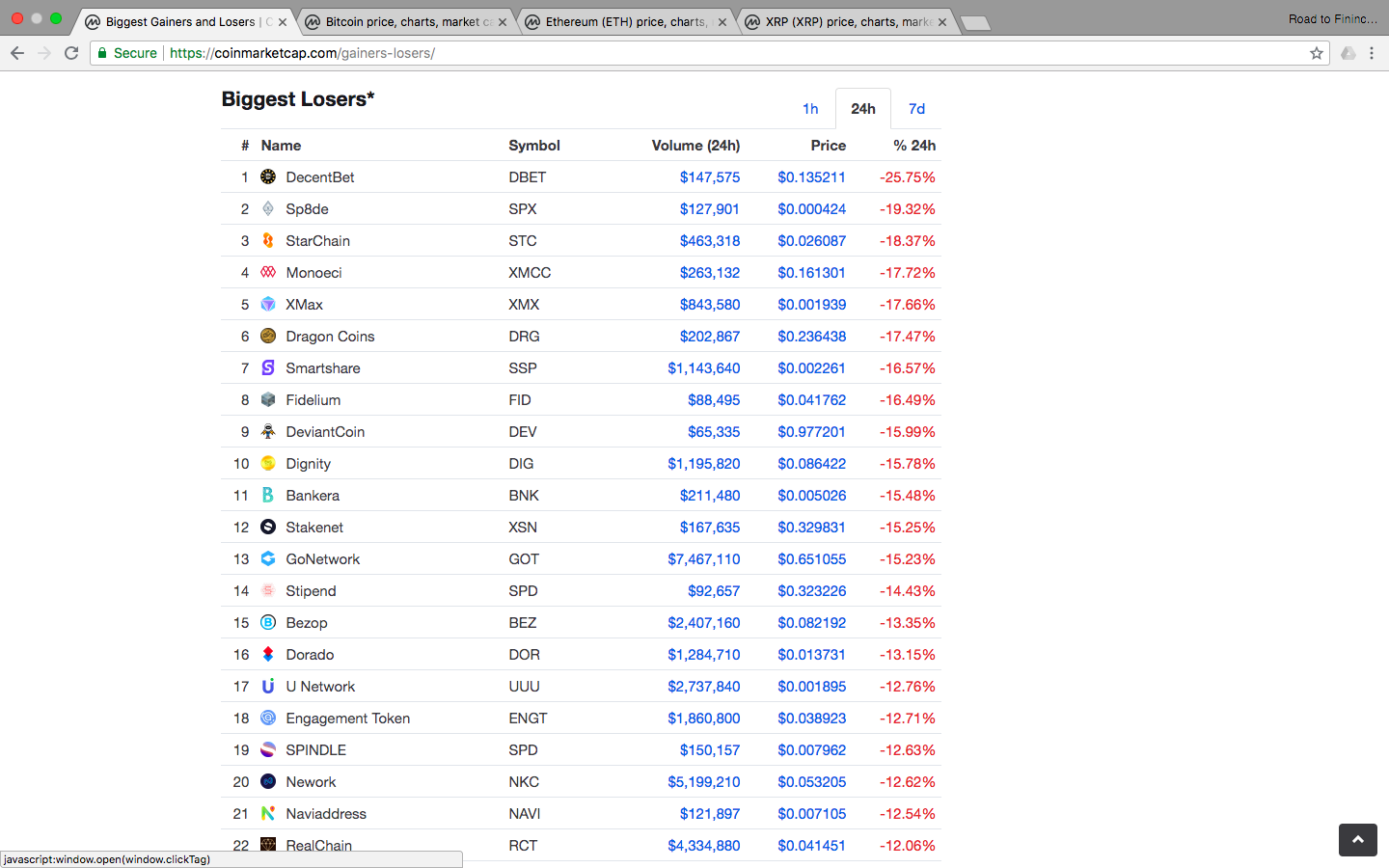Image resolution: width=1389 pixels, height=868 pixels.
Task: Close the Ethereum price browser tab
Action: pos(722,22)
